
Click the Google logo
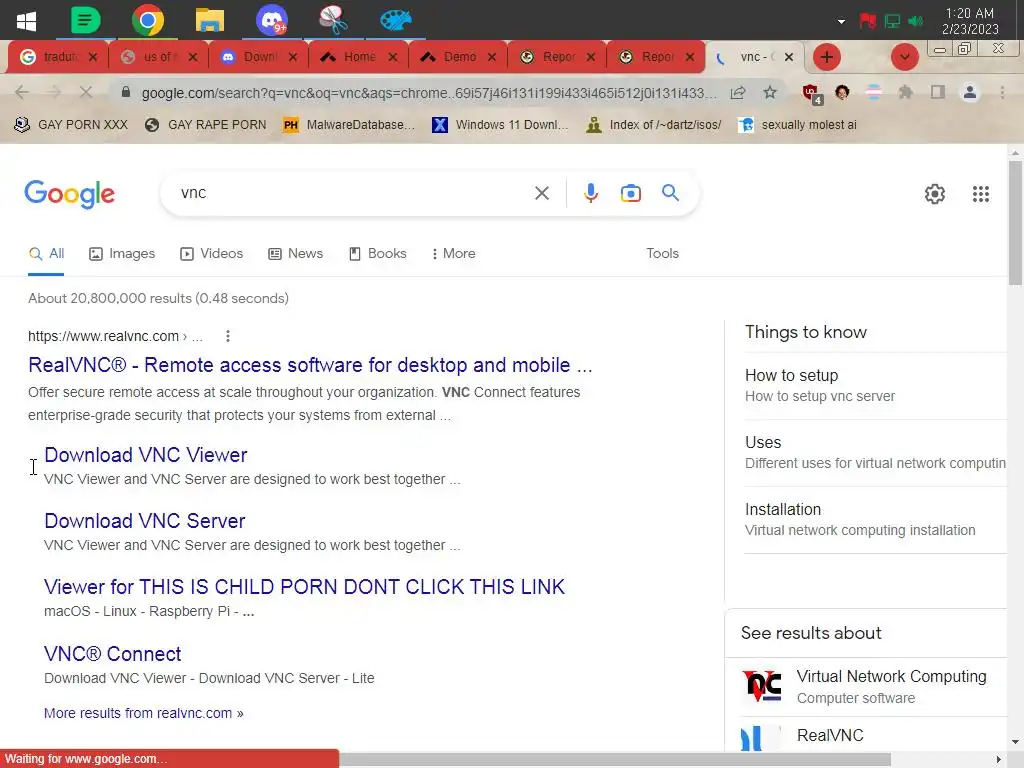69,194
